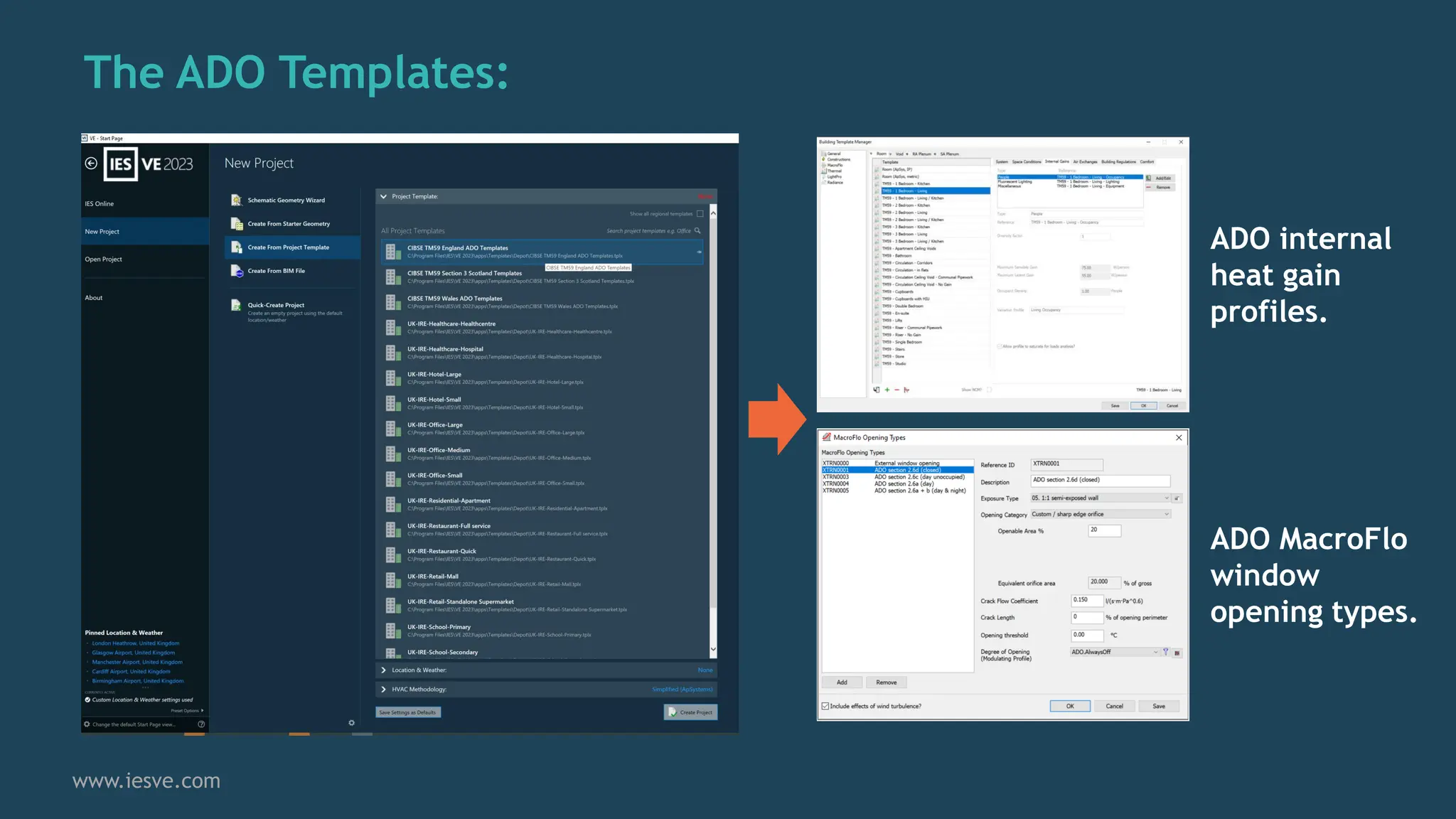Viewport: 1456px width, 819px height.
Task: Click the filter funnel icon beside ADO.AlwaysOff
Action: click(x=1166, y=652)
